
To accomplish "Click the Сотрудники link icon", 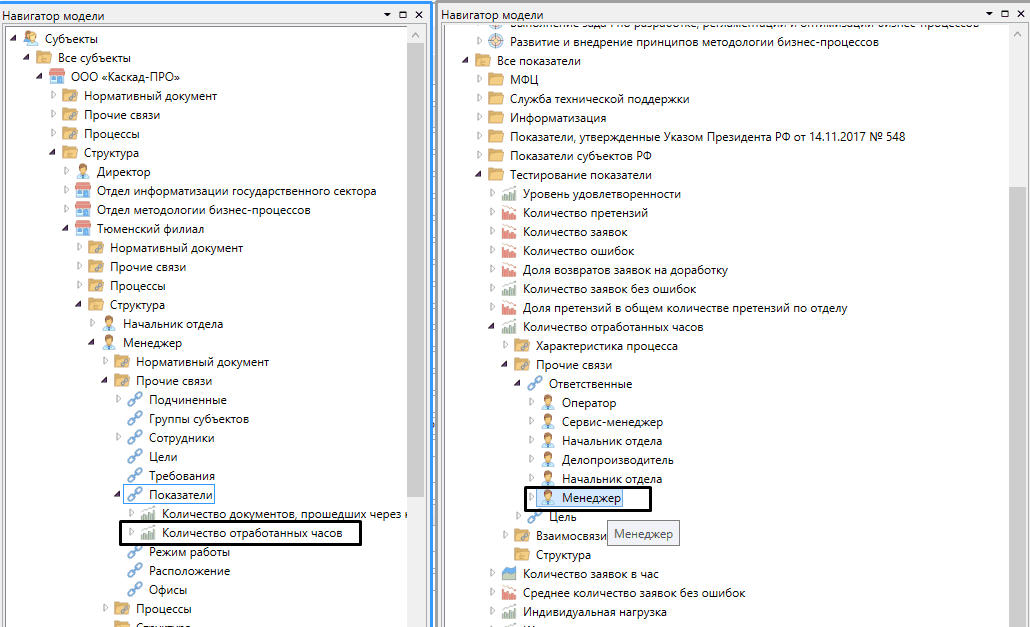I will pyautogui.click(x=135, y=437).
